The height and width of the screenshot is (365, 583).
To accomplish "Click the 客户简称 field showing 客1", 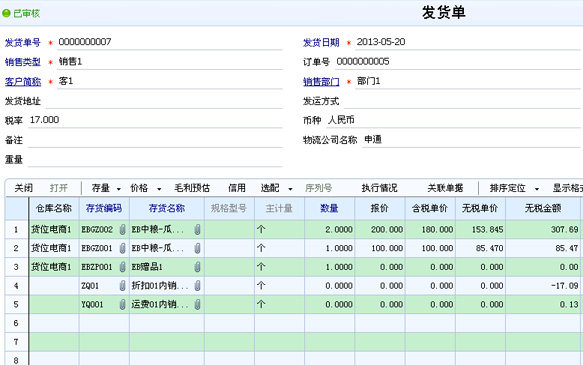I will pos(170,81).
